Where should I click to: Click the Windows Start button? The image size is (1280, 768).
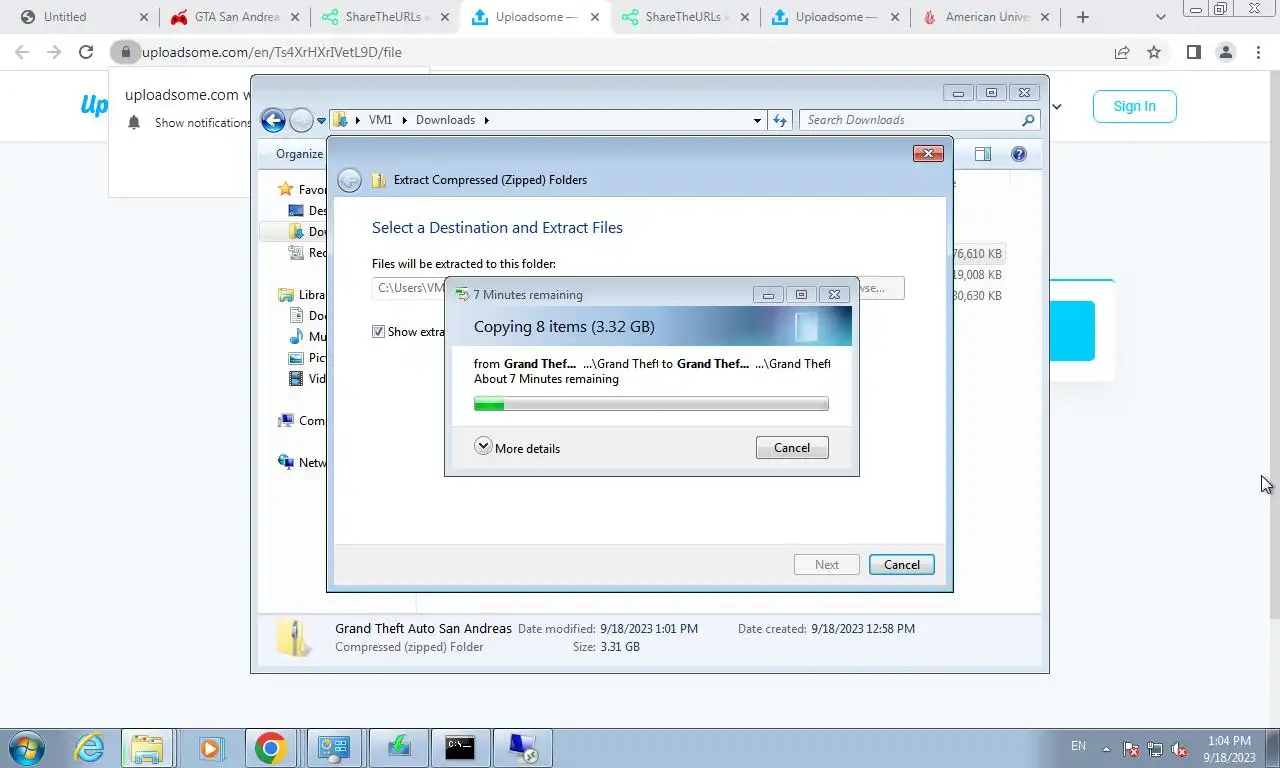(x=27, y=748)
